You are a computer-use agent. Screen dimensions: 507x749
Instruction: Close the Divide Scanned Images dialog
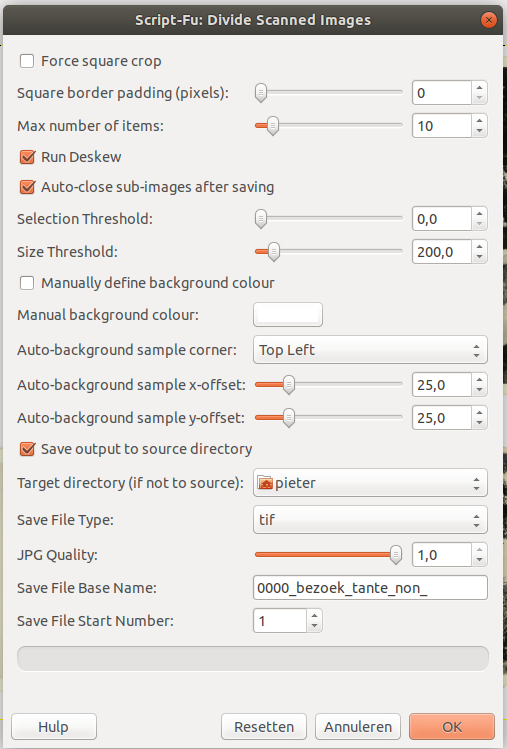tap(488, 20)
